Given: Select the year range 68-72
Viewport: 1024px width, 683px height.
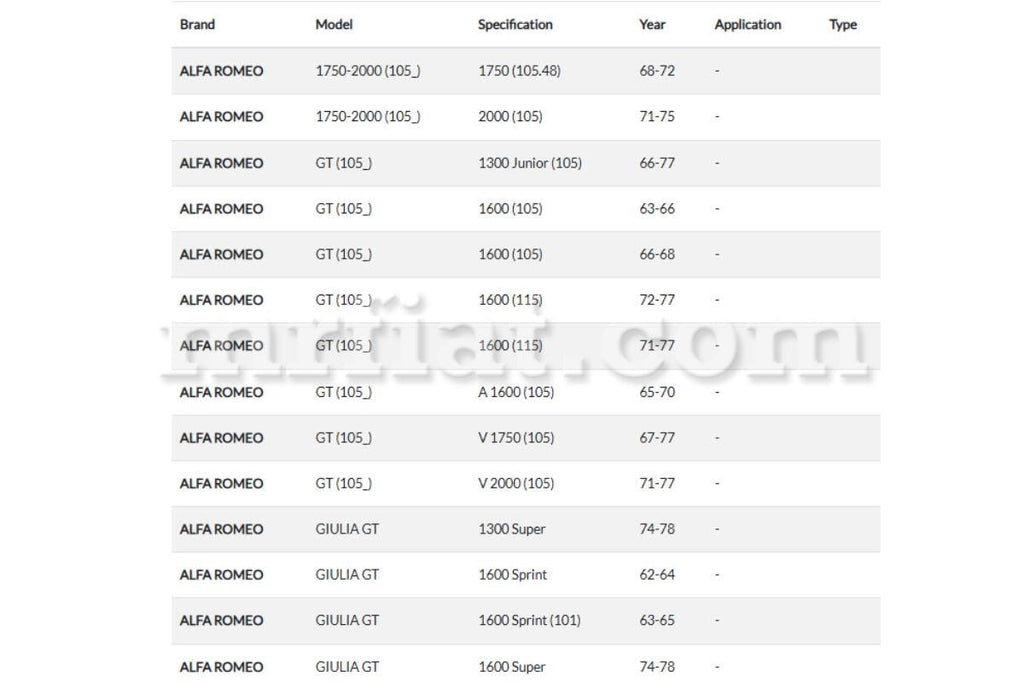Looking at the screenshot, I should (x=657, y=71).
